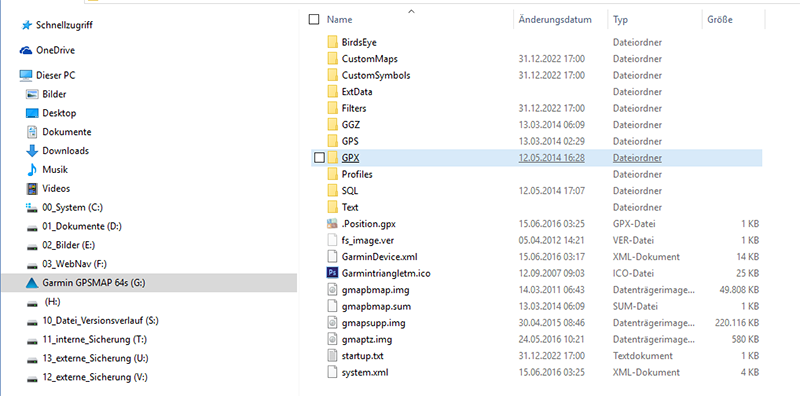Click the .Position.gpx file icon

tap(332, 224)
